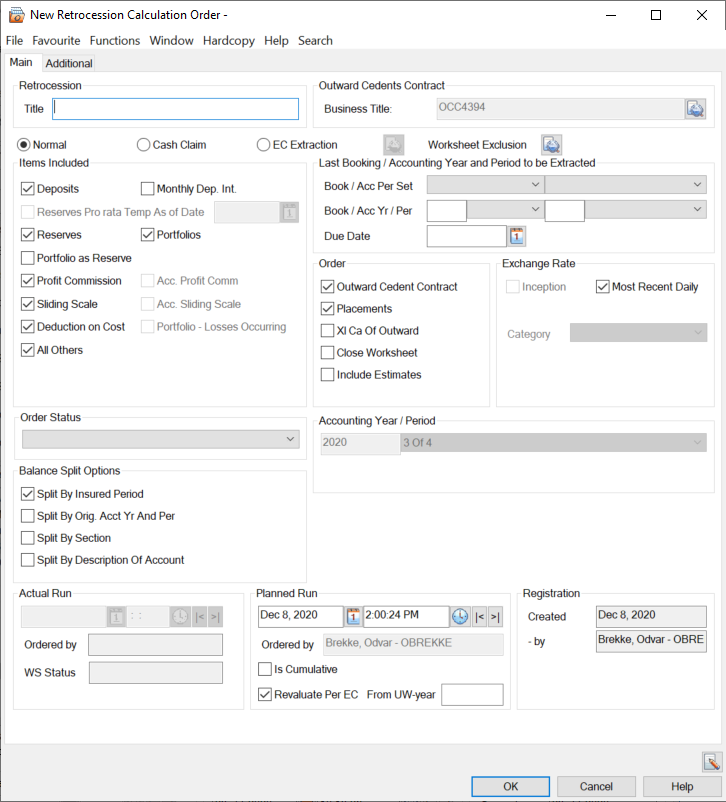Open the Functions menu
This screenshot has width=726, height=802.
tap(115, 40)
